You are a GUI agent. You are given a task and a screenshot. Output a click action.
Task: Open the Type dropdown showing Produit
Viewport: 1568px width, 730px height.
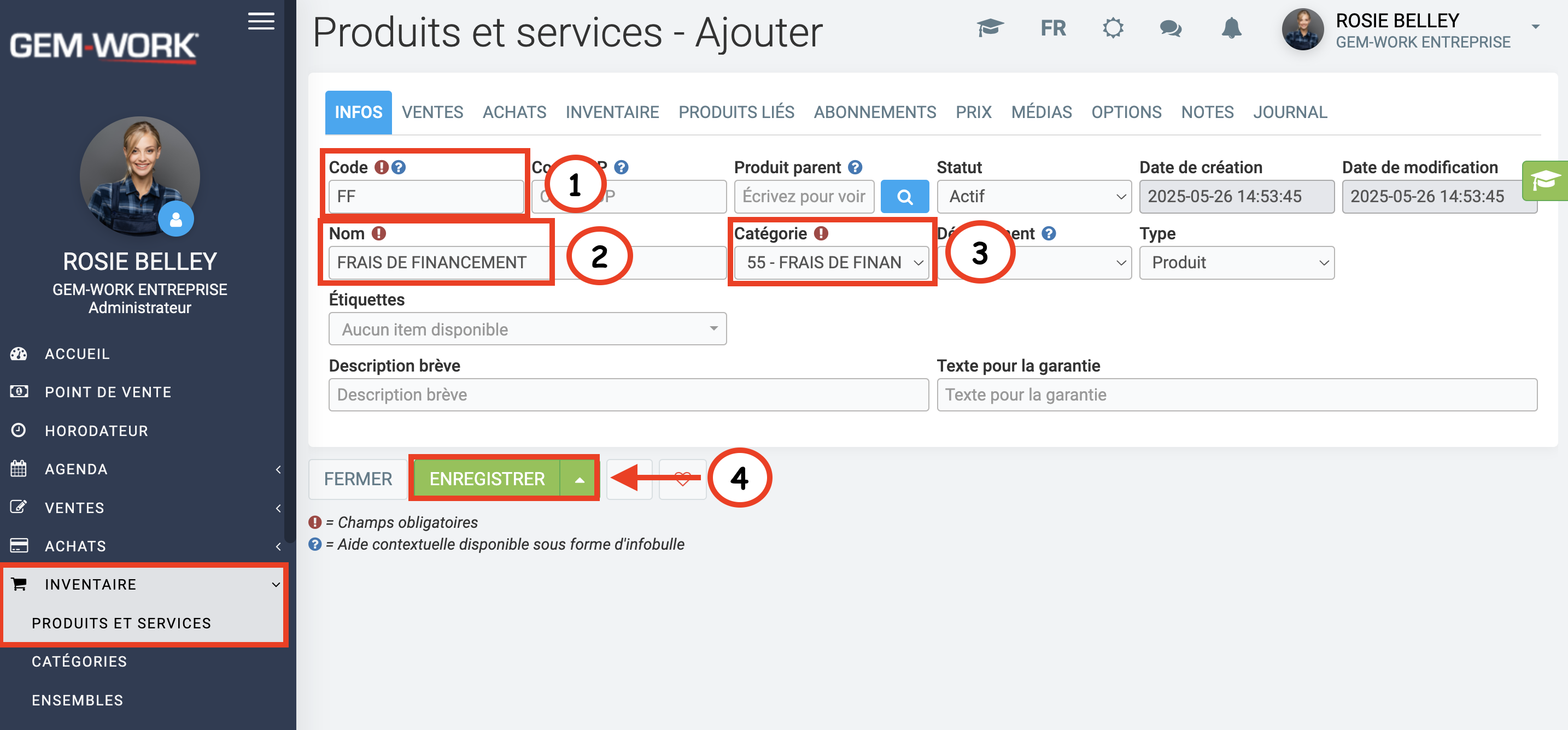pyautogui.click(x=1236, y=263)
